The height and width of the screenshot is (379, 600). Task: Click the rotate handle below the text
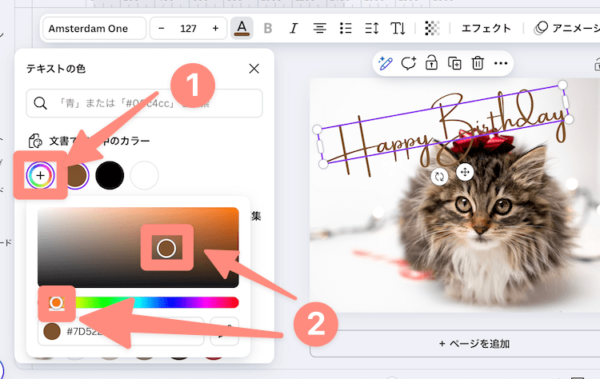pos(439,176)
